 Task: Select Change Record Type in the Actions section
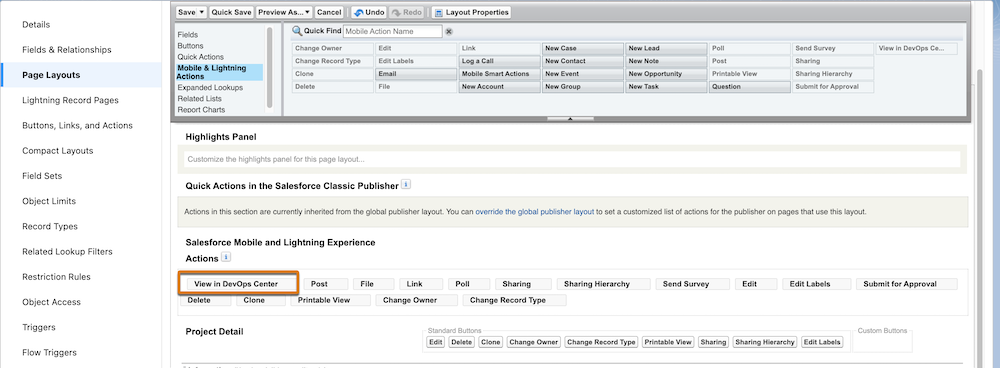[514, 300]
